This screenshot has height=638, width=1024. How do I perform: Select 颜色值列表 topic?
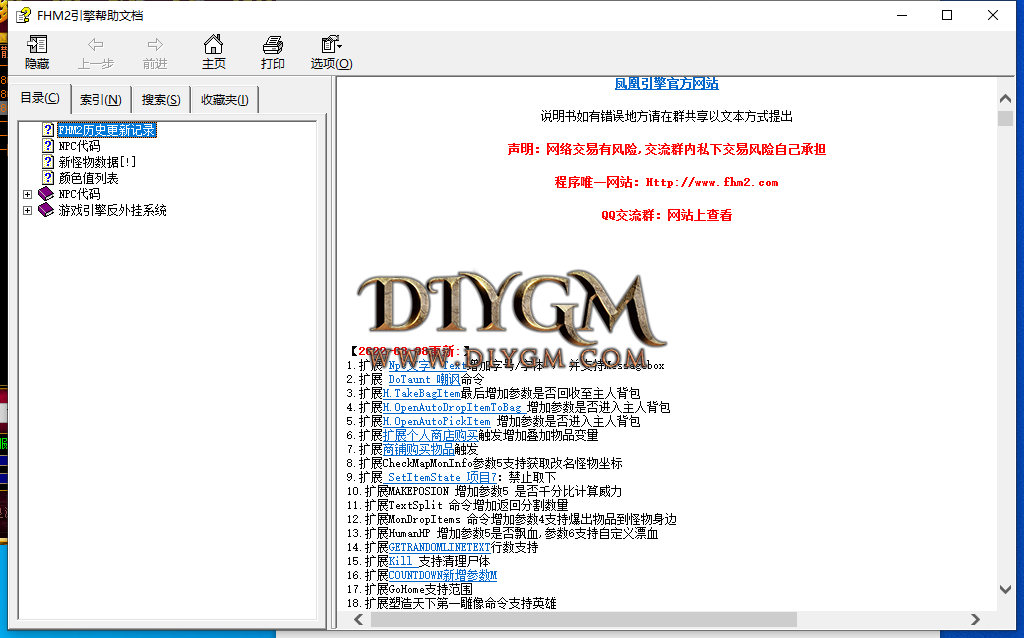89,178
